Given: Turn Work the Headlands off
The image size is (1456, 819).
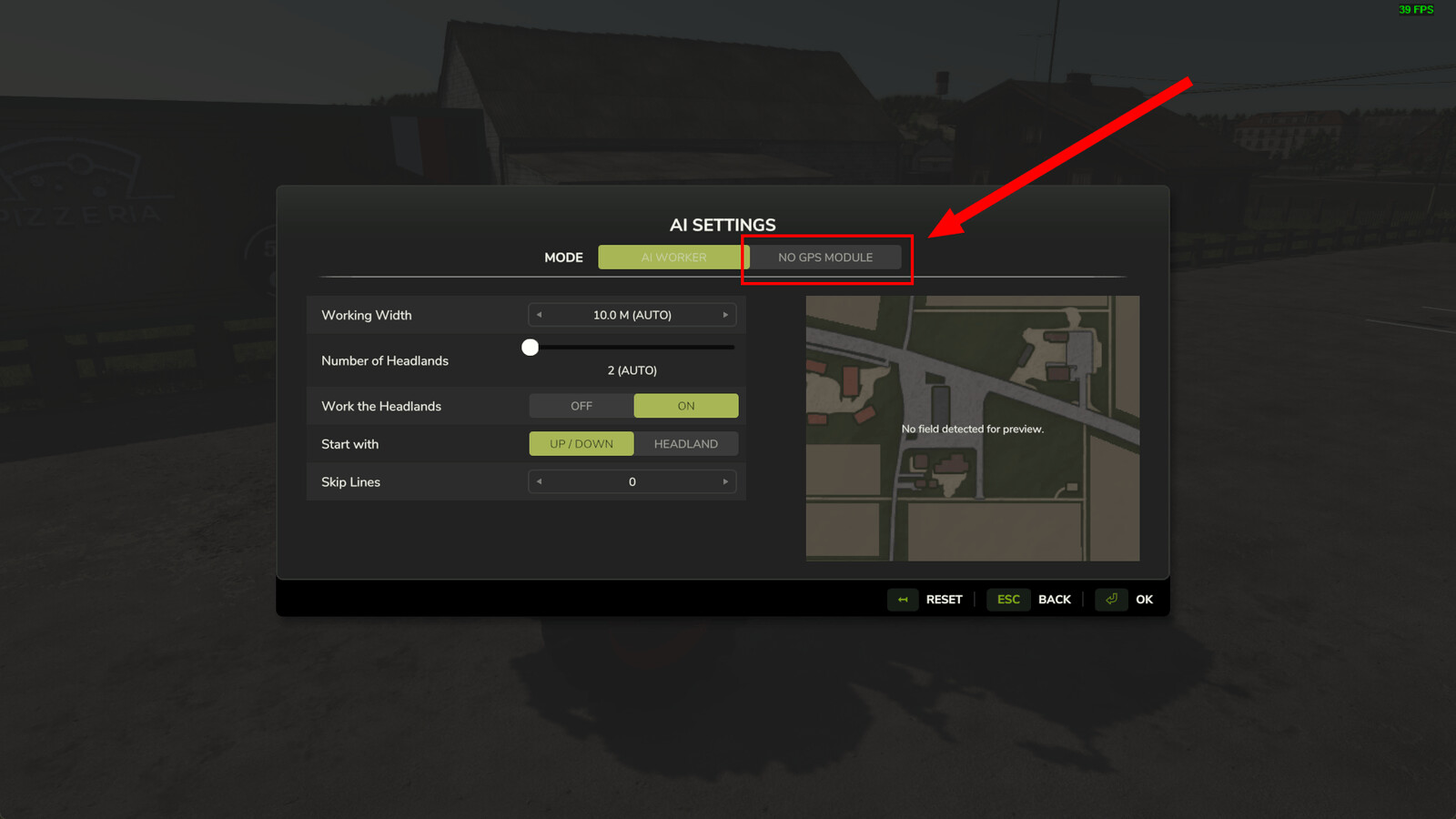Looking at the screenshot, I should tap(581, 406).
